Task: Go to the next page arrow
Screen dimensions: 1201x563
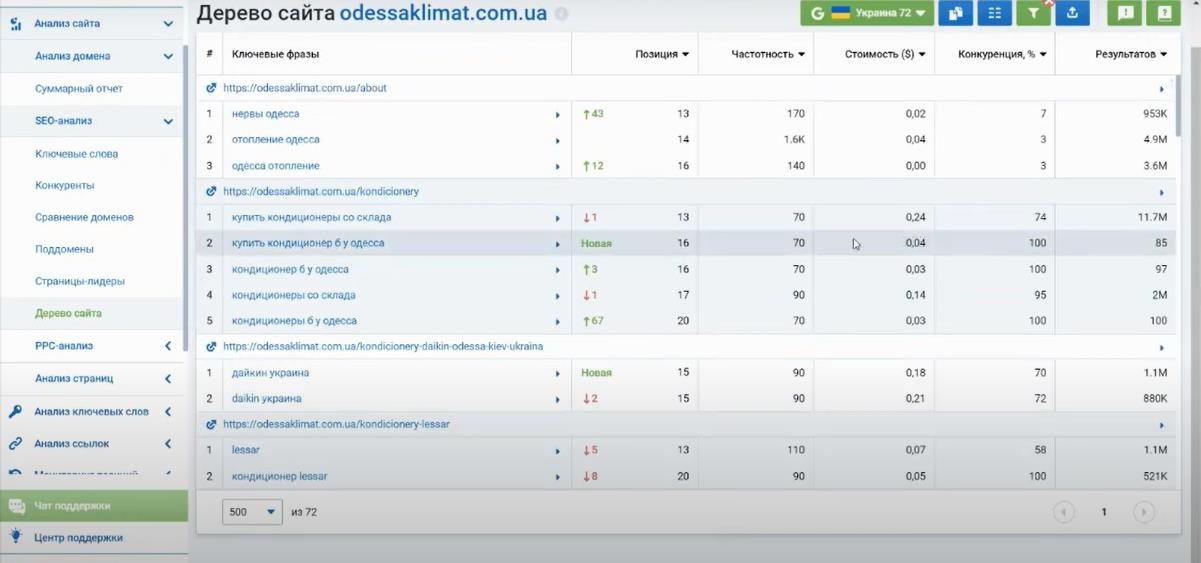Action: (x=1144, y=511)
